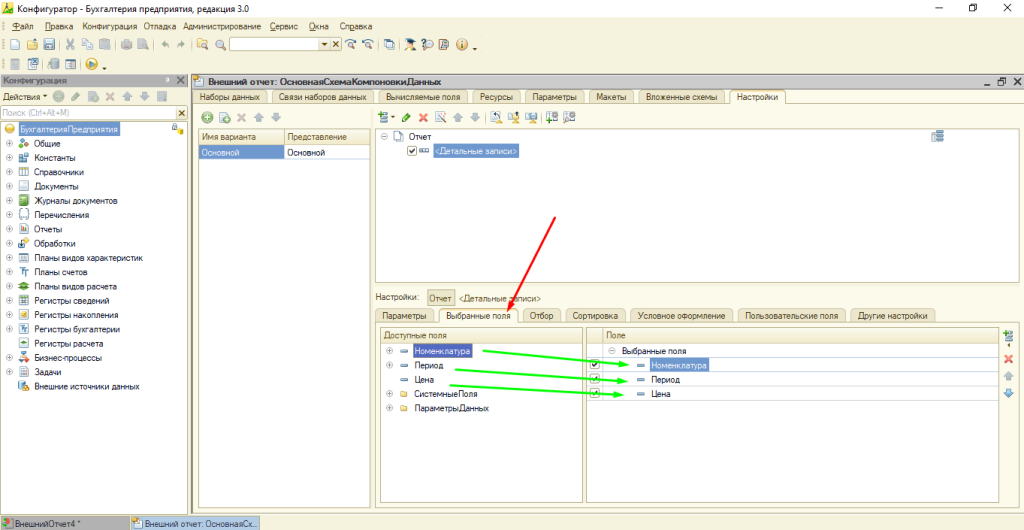This screenshot has height=530, width=1024.
Task: Click green plus to add report variant
Action: click(208, 117)
